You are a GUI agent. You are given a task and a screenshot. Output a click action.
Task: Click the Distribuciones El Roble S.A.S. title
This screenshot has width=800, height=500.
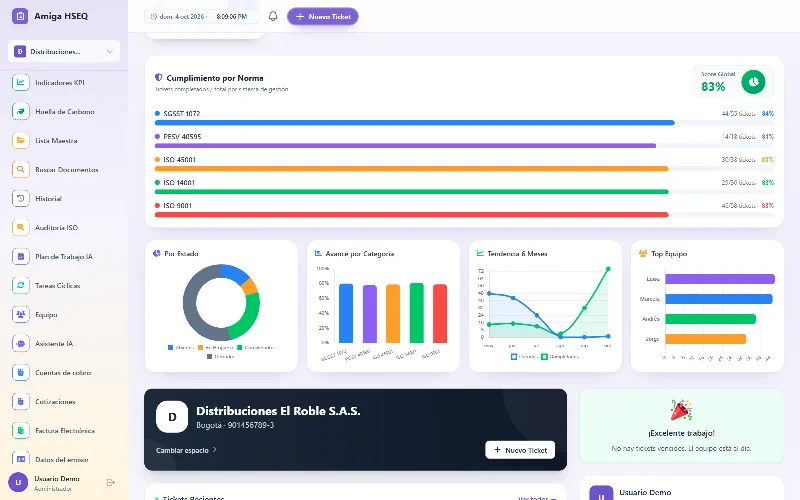pos(278,411)
